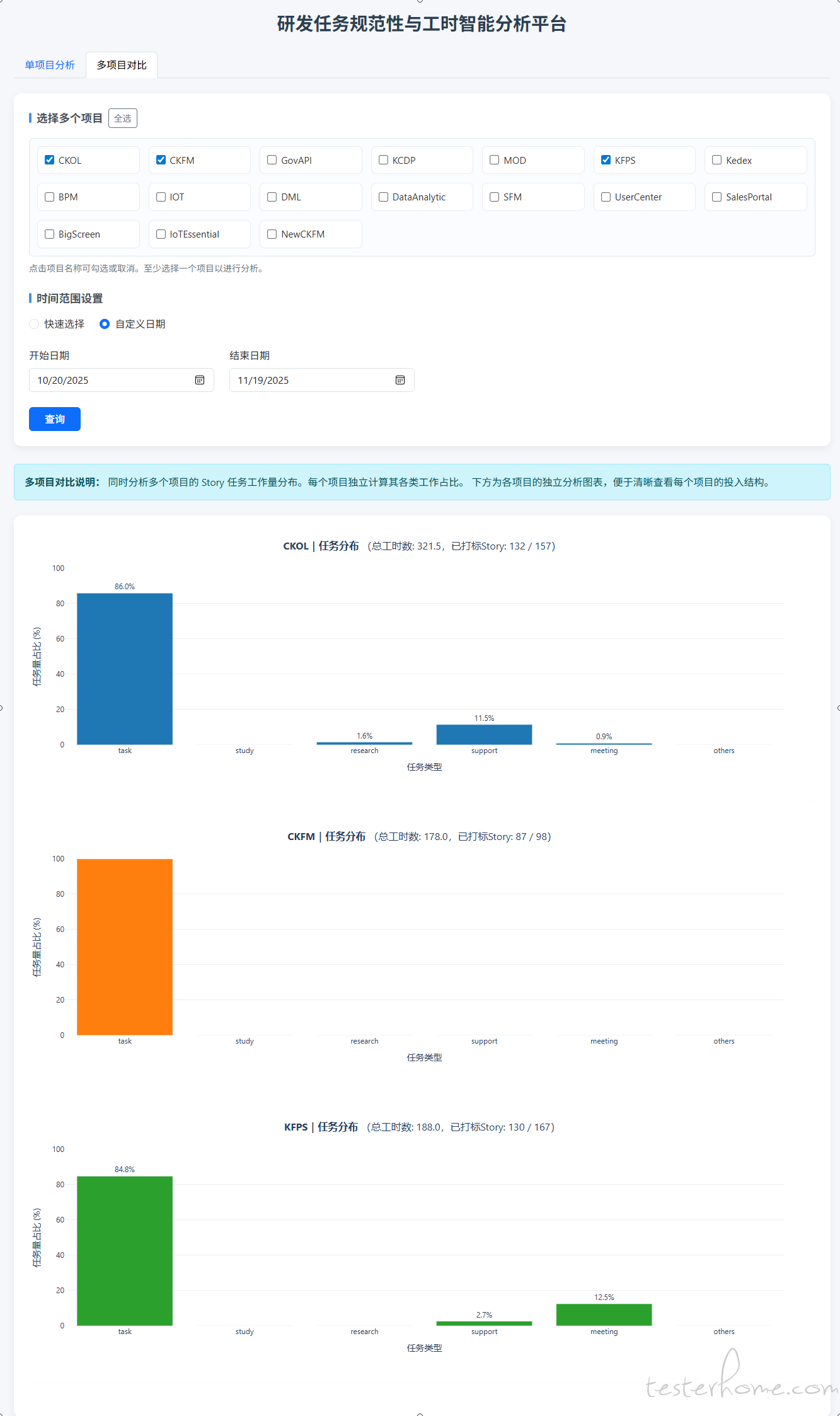840x1416 pixels.
Task: Check the BigScreen project checkbox
Action: (50, 234)
